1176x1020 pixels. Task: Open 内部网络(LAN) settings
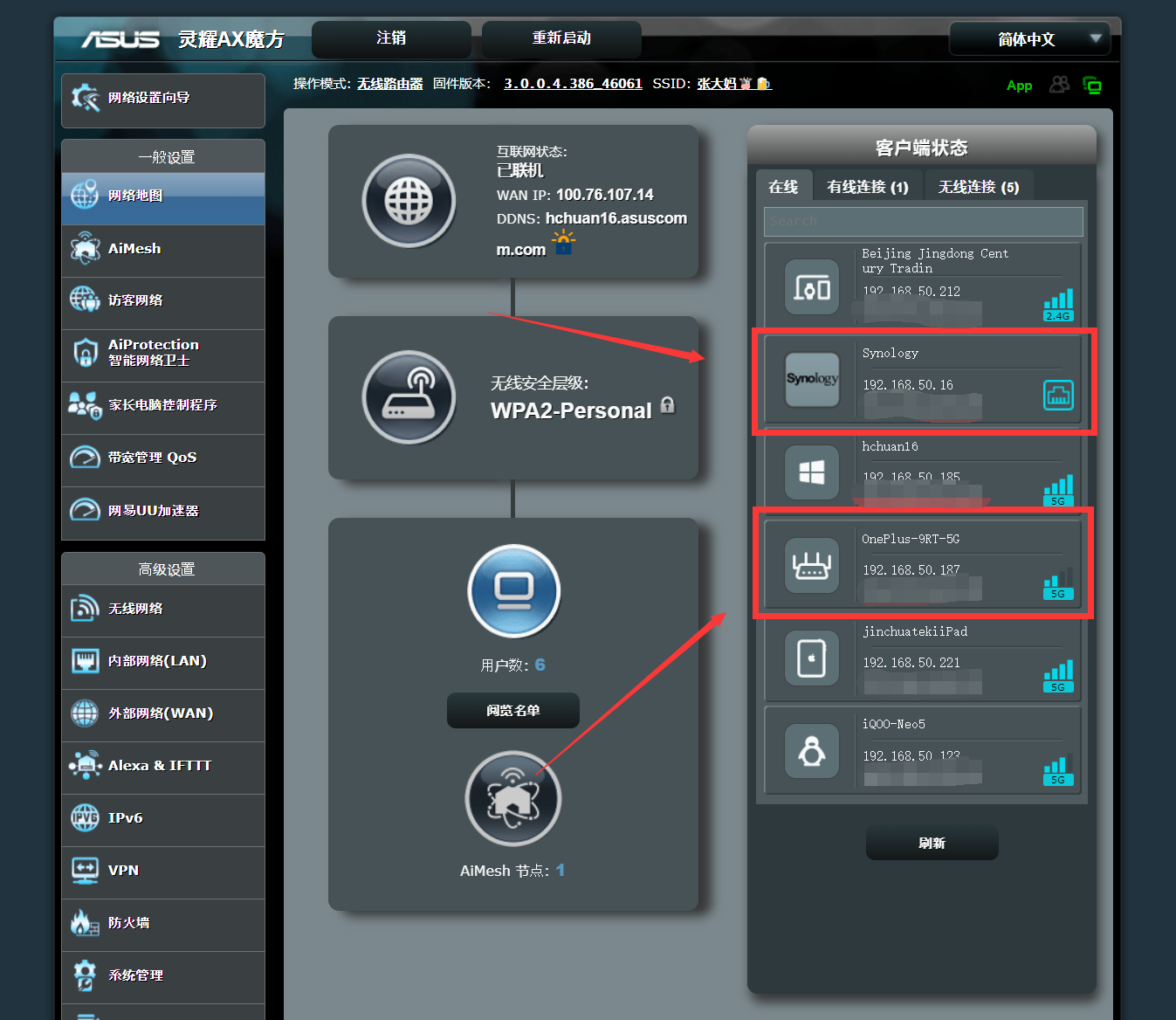click(163, 663)
